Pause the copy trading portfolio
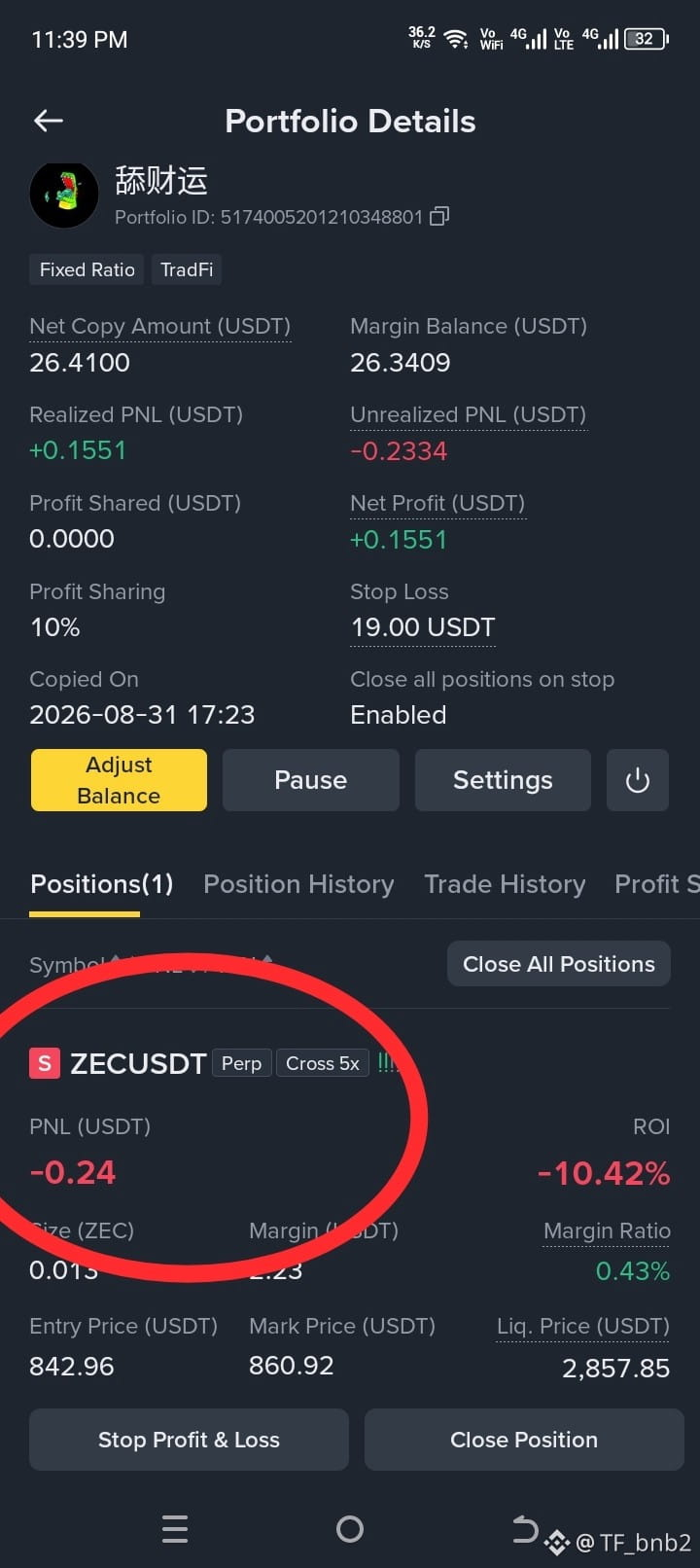This screenshot has width=700, height=1568. [x=311, y=780]
